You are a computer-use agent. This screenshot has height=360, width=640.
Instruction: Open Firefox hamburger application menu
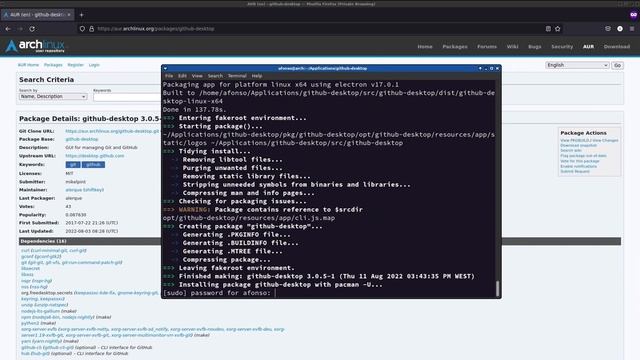pos(632,29)
